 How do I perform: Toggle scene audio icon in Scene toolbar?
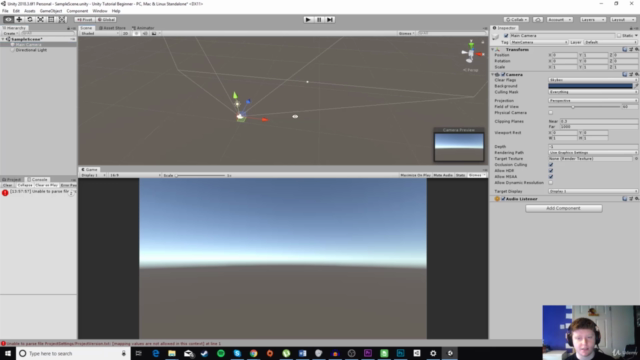pos(145,33)
